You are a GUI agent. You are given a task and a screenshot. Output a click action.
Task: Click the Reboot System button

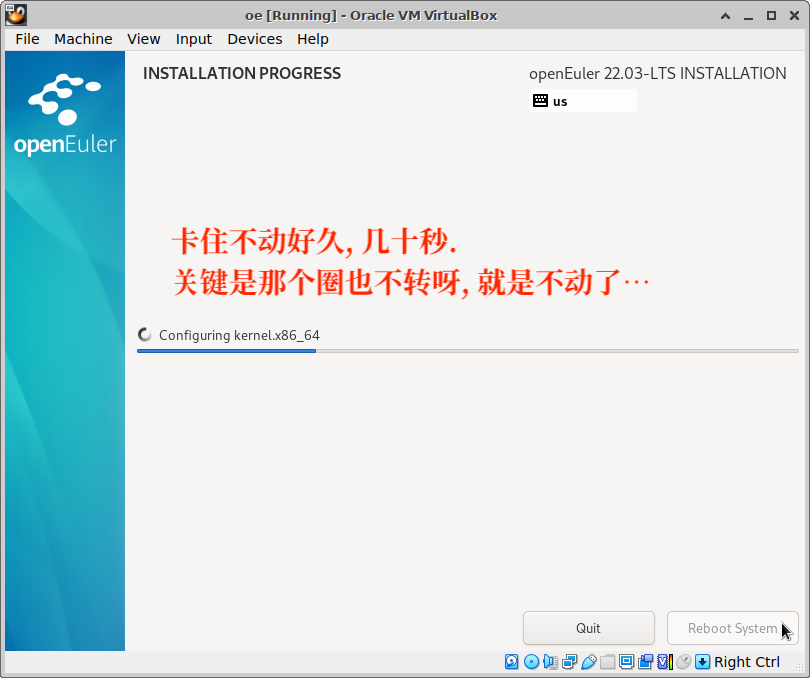point(732,628)
